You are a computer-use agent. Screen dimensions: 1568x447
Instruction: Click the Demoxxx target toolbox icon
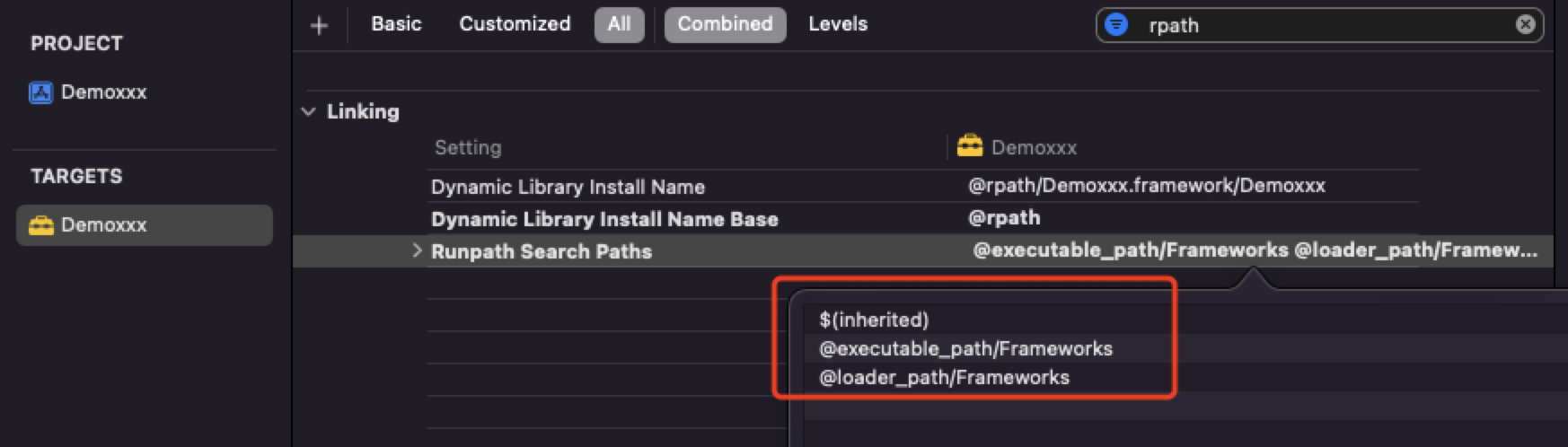41,225
